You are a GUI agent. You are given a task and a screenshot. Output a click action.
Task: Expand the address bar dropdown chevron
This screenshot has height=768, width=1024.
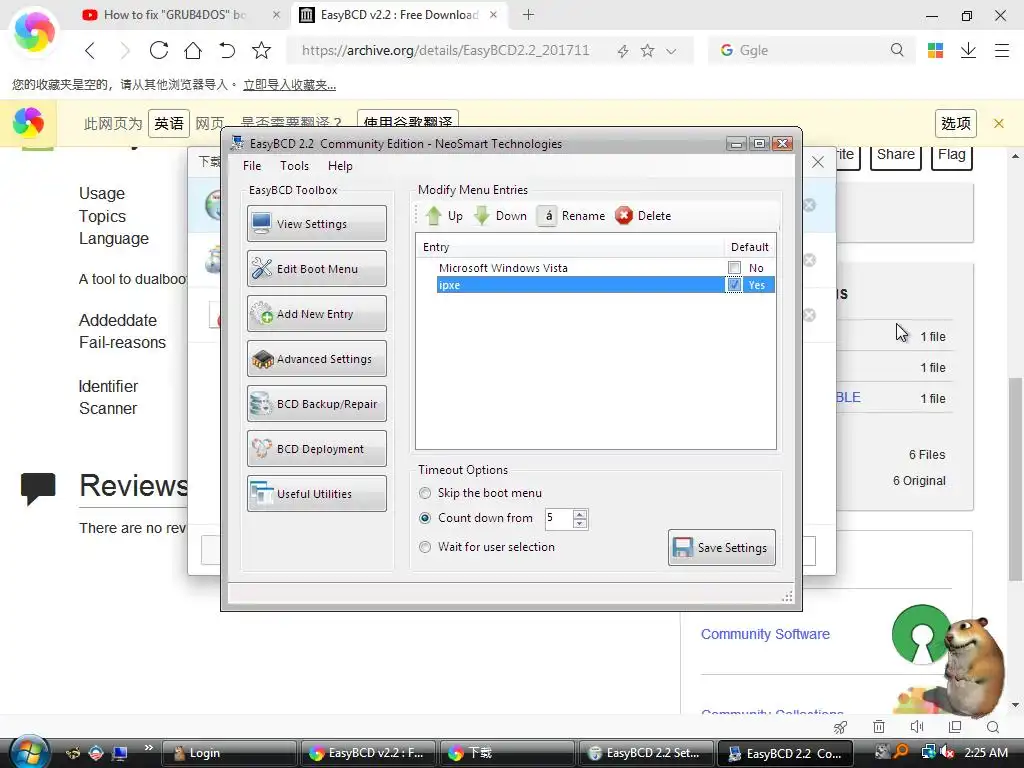[x=671, y=51]
